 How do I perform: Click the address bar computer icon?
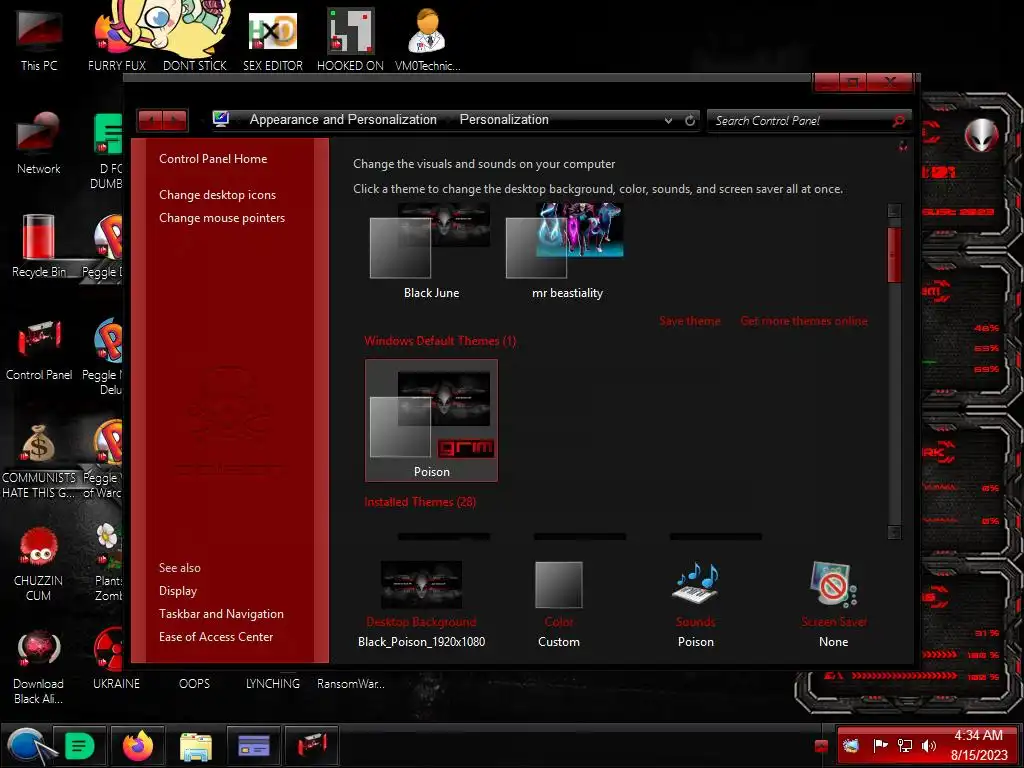tap(221, 119)
